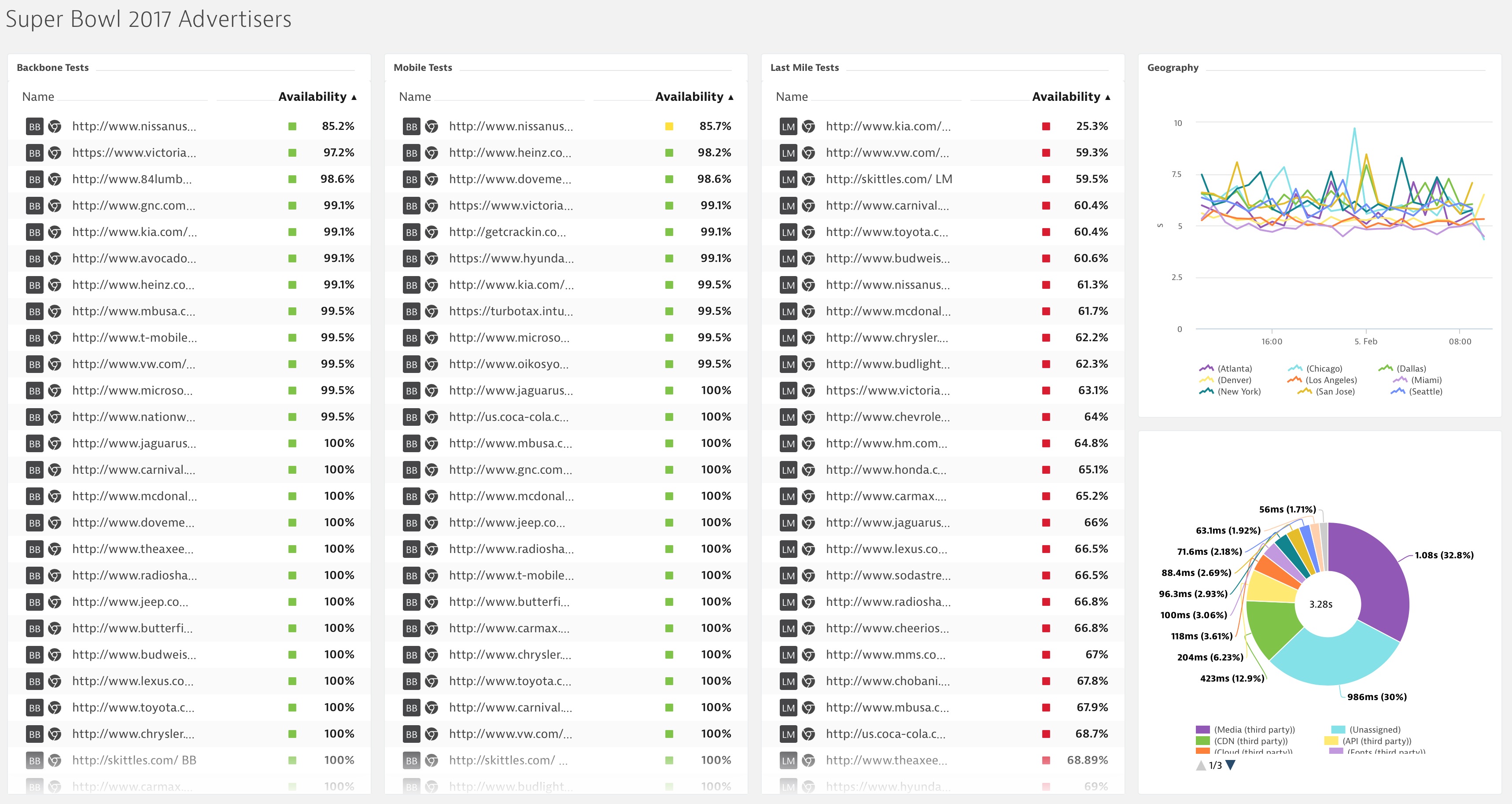Viewport: 1512px width, 804px height.
Task: Go to previous legend page with up arrow
Action: 1201,765
